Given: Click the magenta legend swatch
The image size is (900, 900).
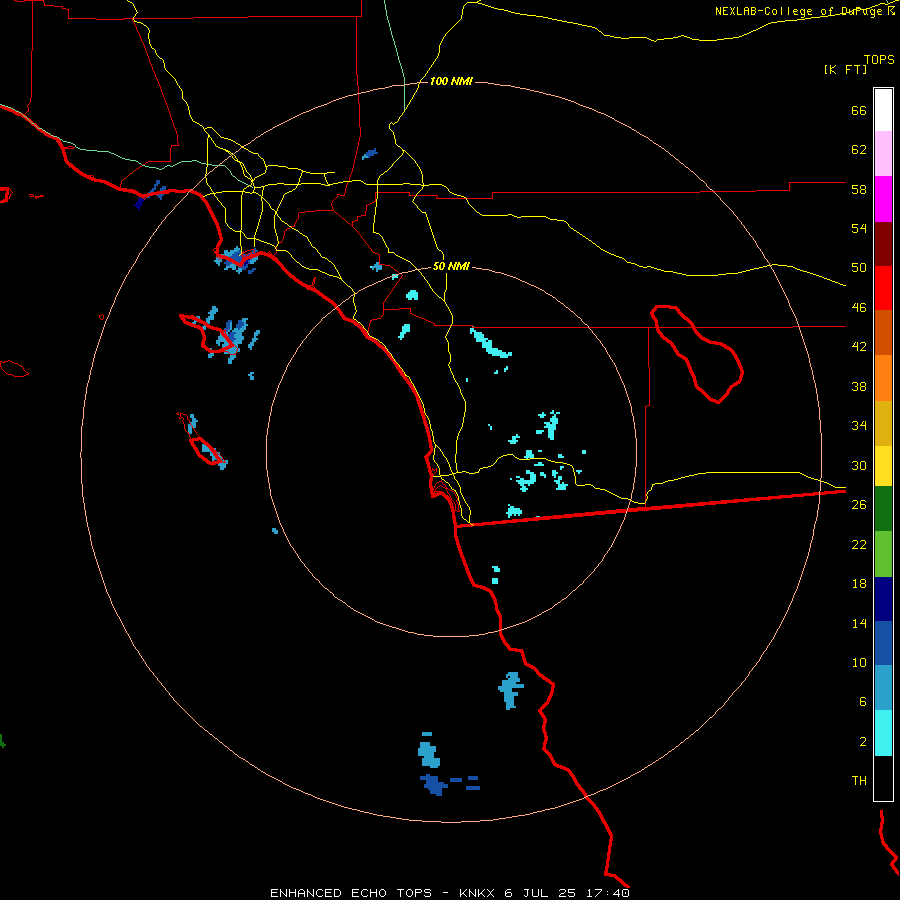Looking at the screenshot, I should click(x=883, y=199).
